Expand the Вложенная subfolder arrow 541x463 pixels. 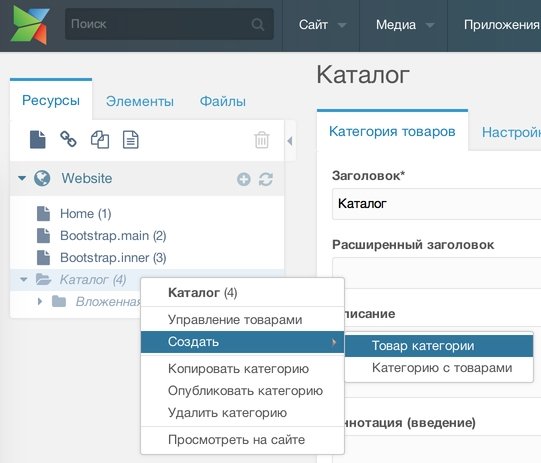tap(40, 302)
